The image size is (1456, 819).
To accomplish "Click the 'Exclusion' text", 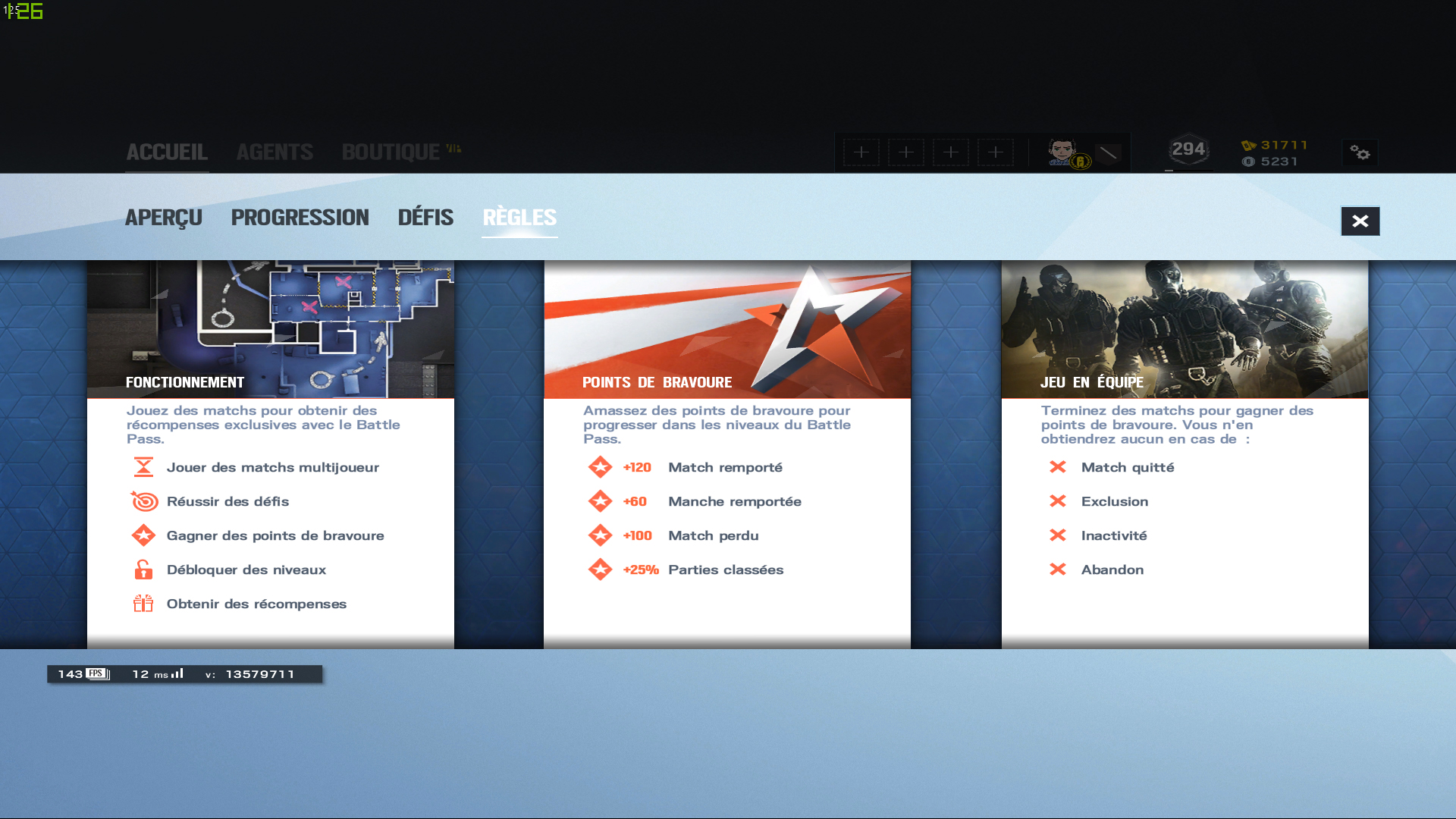I will click(1115, 502).
